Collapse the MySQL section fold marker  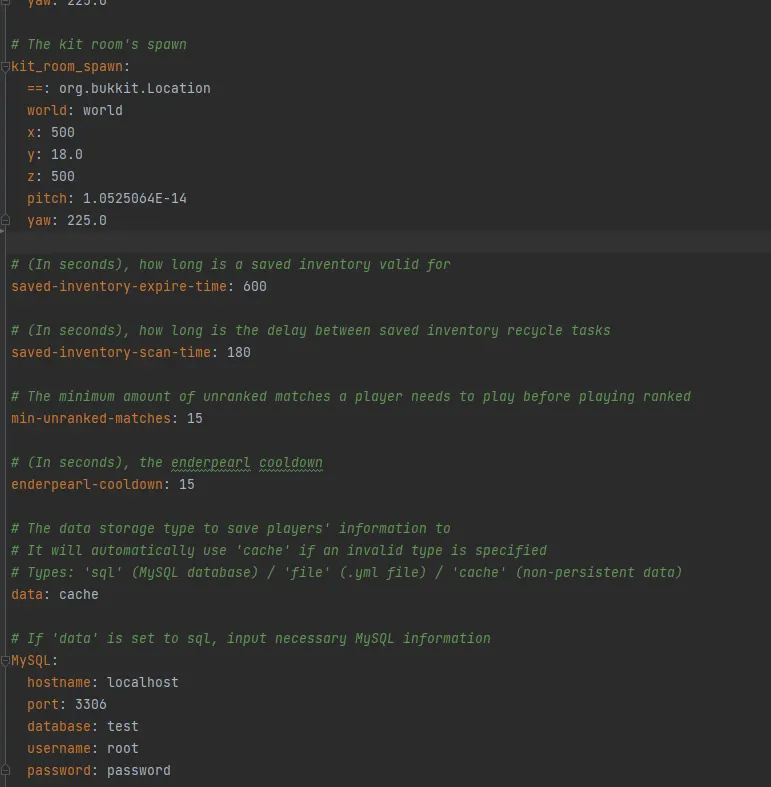click(x=7, y=661)
